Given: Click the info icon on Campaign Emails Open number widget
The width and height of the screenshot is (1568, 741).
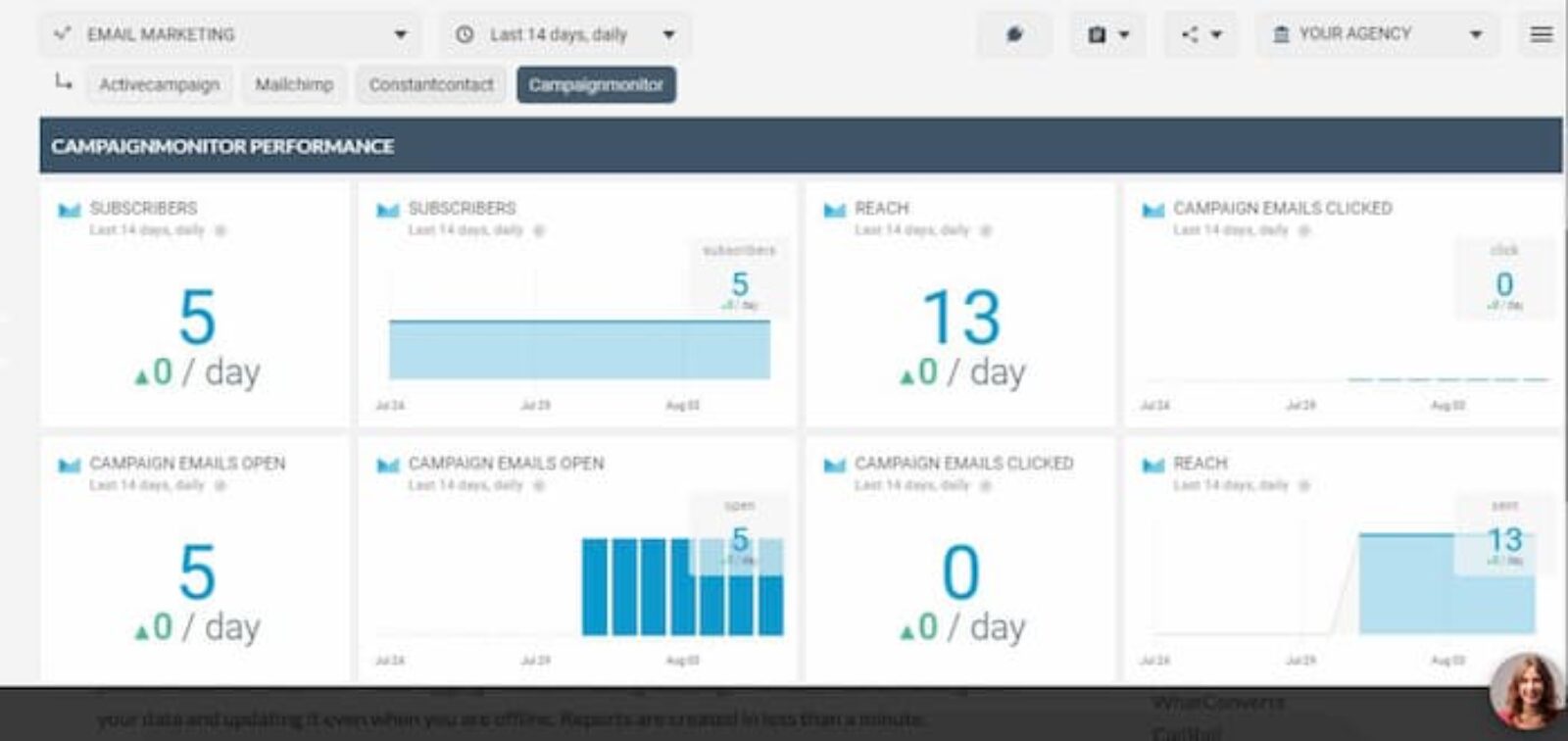Looking at the screenshot, I should (220, 485).
